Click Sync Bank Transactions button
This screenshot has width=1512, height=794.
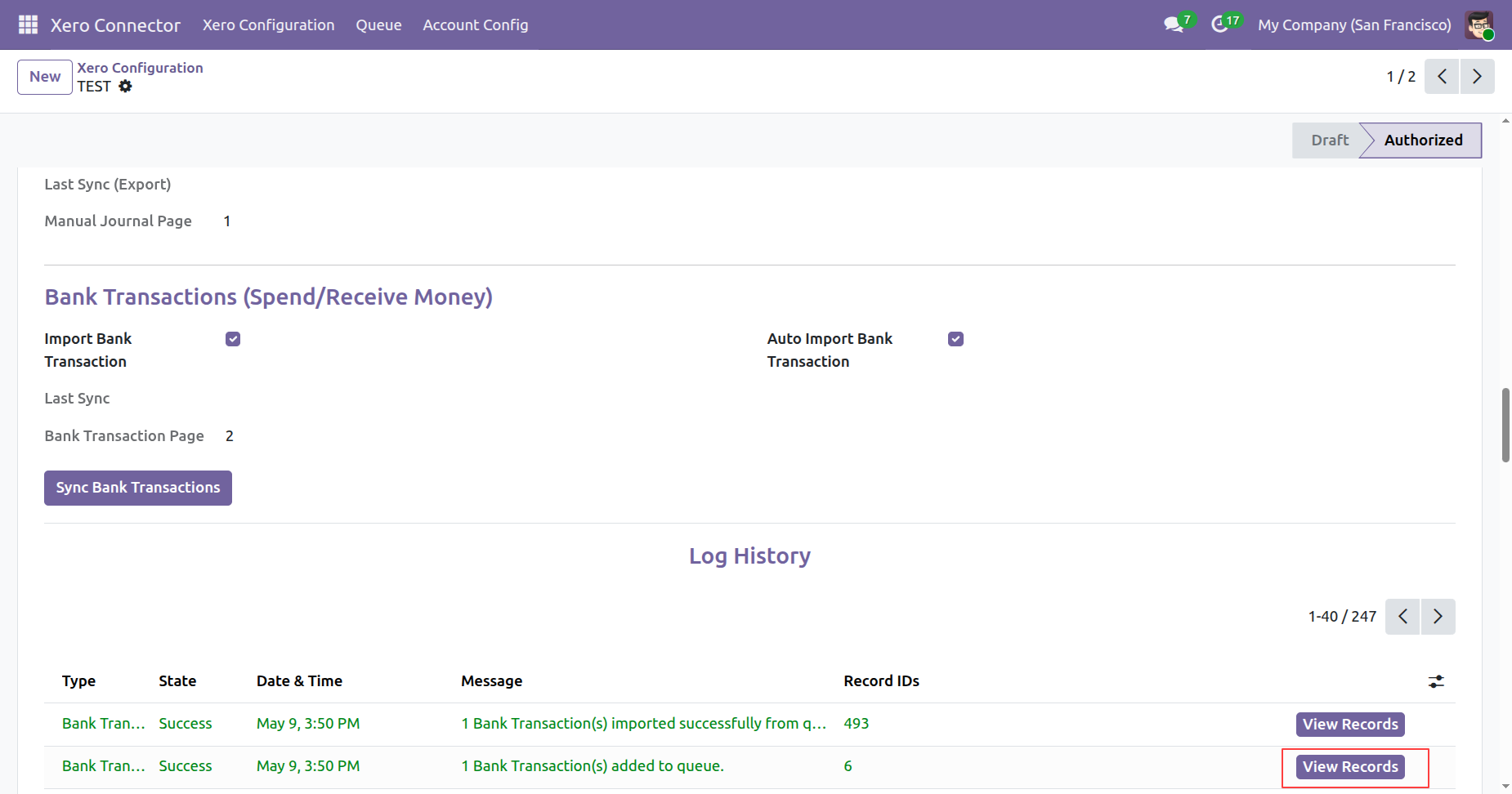(138, 488)
